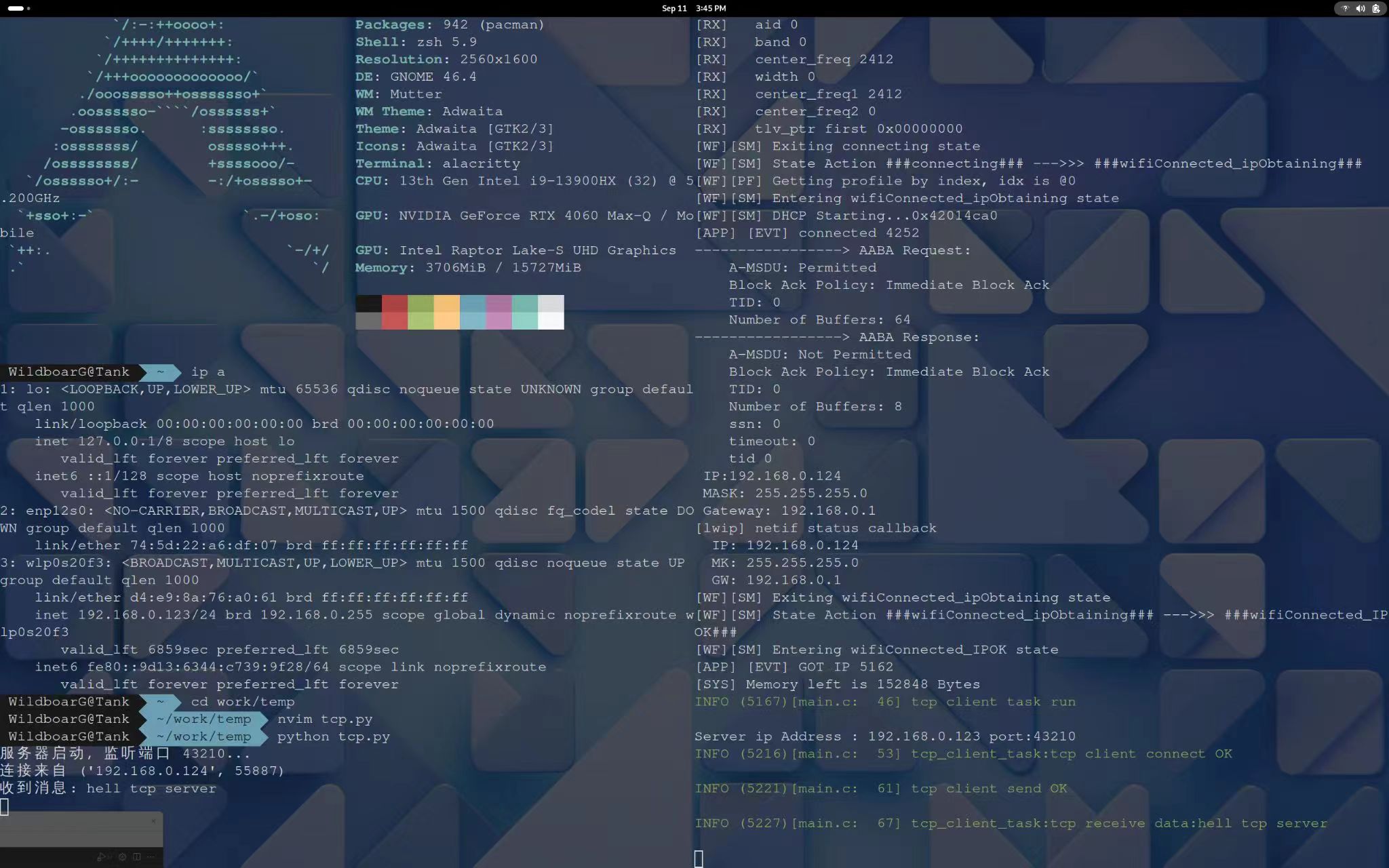Open the three-dots more menu in bottom-left widget

[151, 856]
